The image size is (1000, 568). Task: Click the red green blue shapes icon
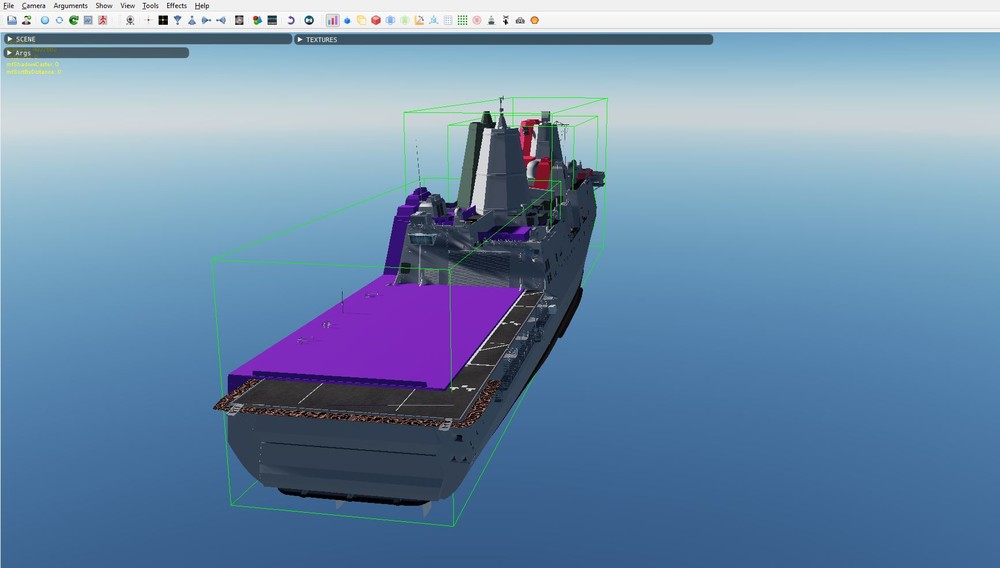tap(257, 20)
